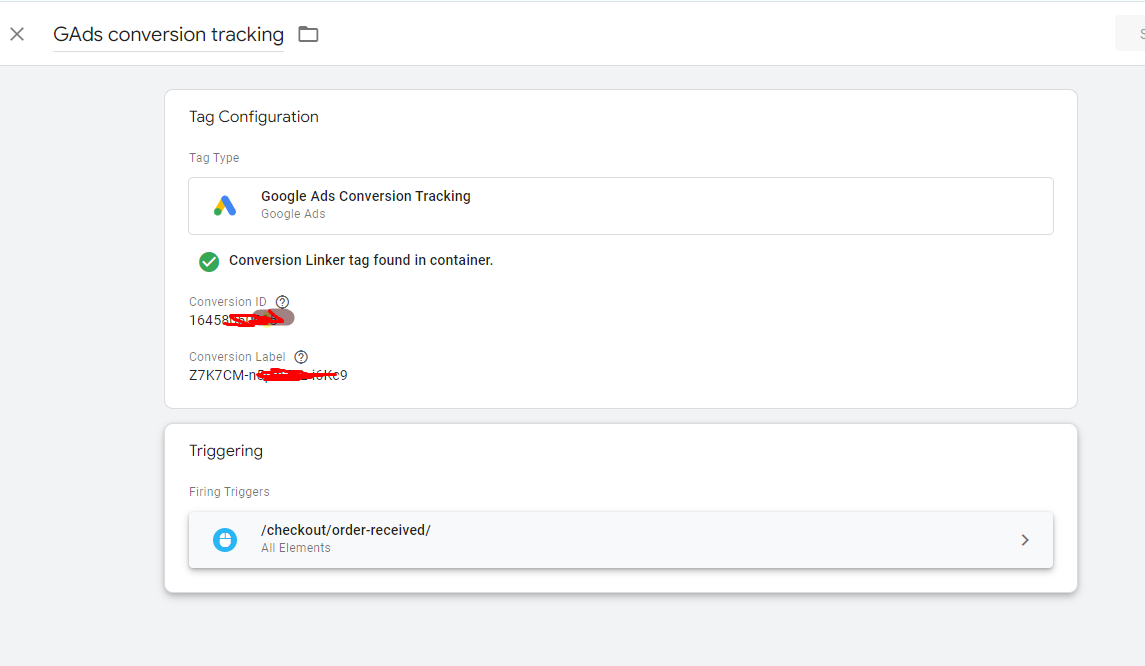The width and height of the screenshot is (1145, 666).
Task: Close the tag editor with the X icon
Action: (x=17, y=34)
